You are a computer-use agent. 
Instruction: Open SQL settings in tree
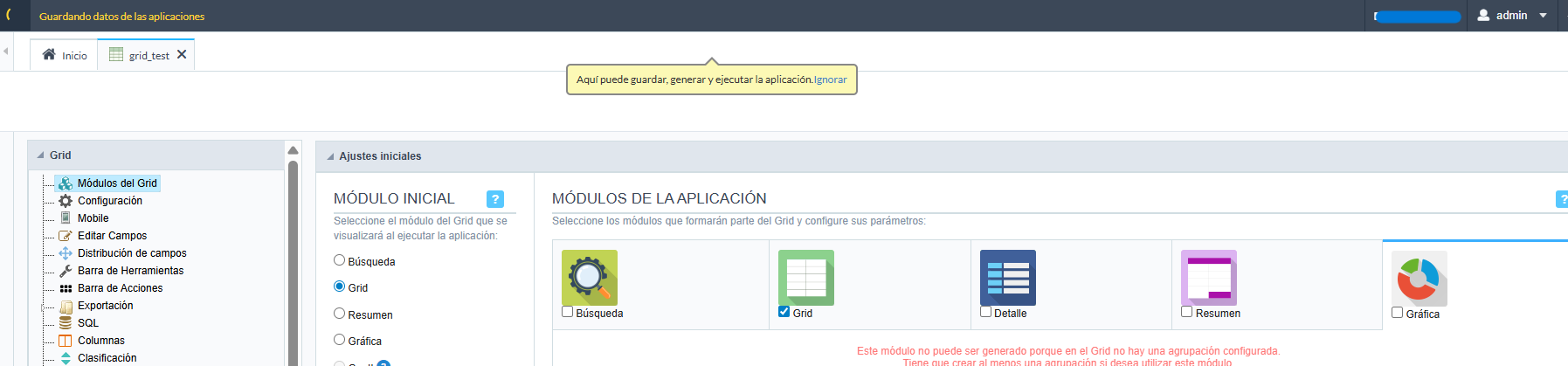tap(87, 323)
